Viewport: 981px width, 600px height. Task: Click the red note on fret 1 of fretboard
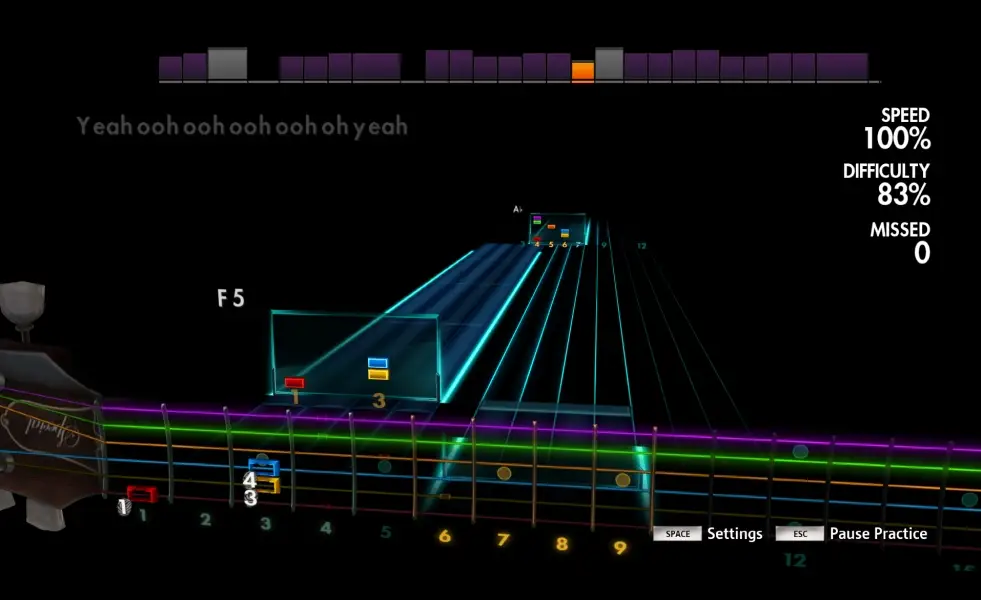pos(142,494)
